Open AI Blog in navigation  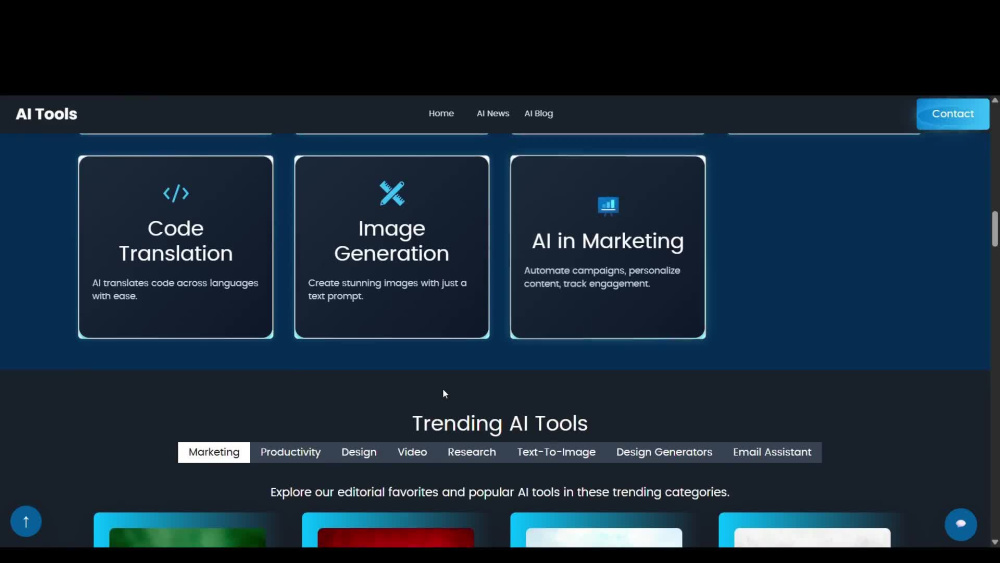pyautogui.click(x=539, y=113)
